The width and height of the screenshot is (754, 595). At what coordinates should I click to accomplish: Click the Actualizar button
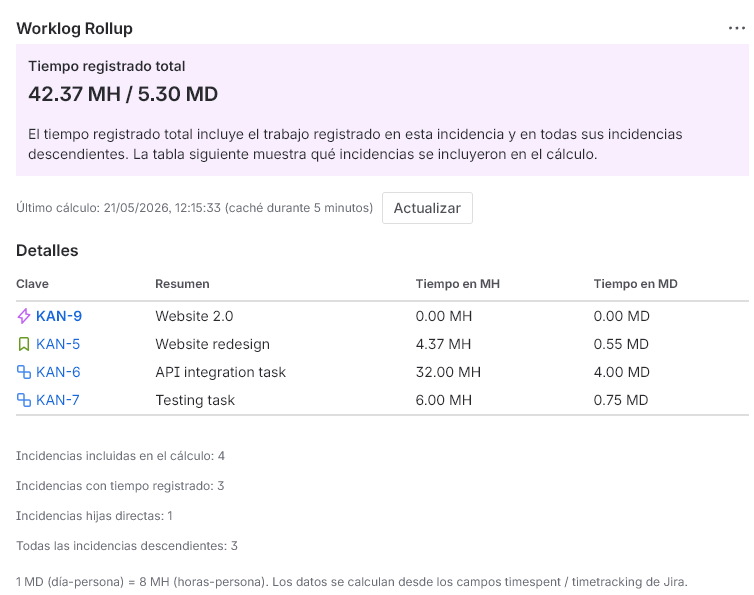427,208
